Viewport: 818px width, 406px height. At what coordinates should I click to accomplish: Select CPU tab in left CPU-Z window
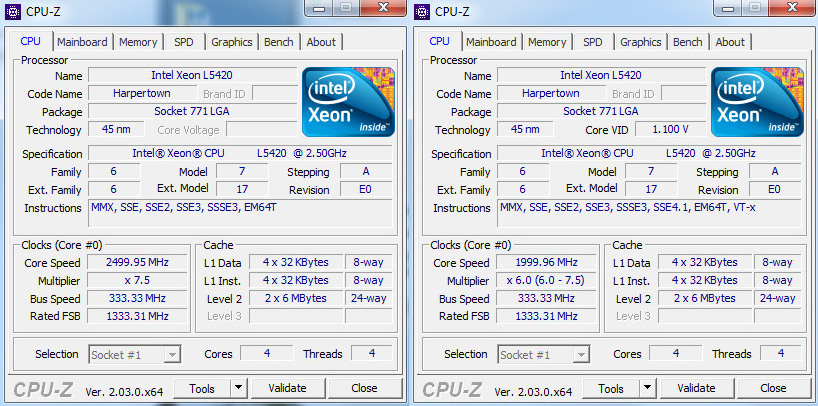pyautogui.click(x=30, y=41)
